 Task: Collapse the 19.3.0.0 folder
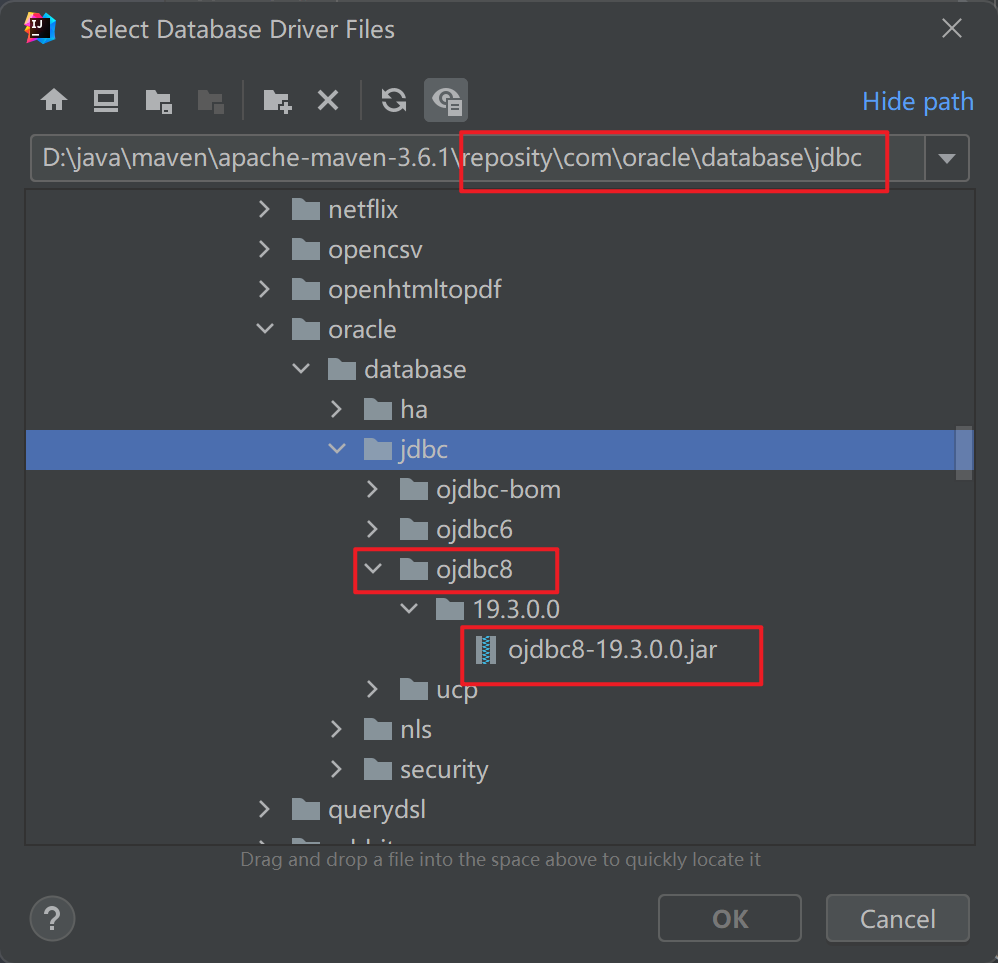pos(409,609)
